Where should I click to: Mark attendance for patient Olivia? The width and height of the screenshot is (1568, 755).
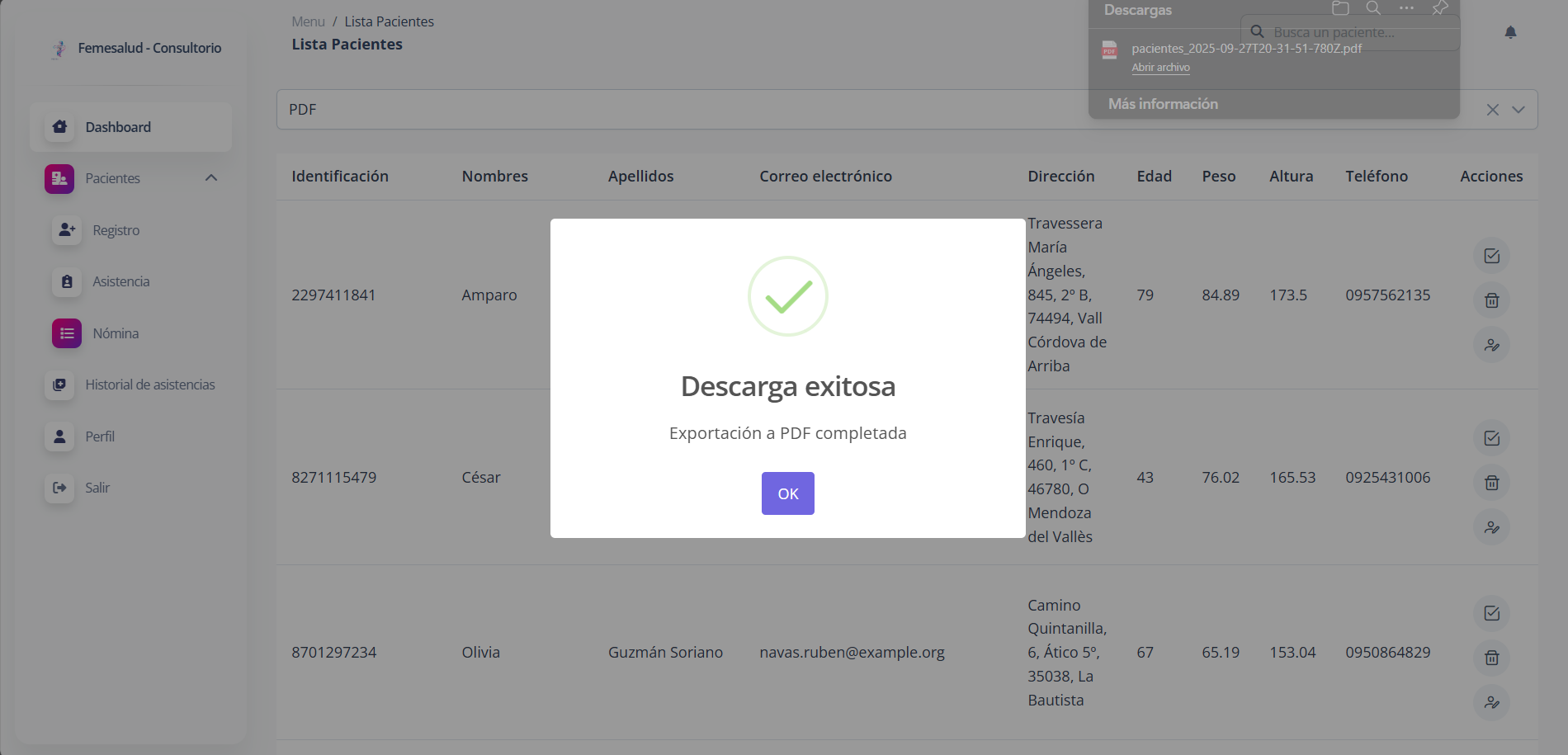[x=1491, y=613]
